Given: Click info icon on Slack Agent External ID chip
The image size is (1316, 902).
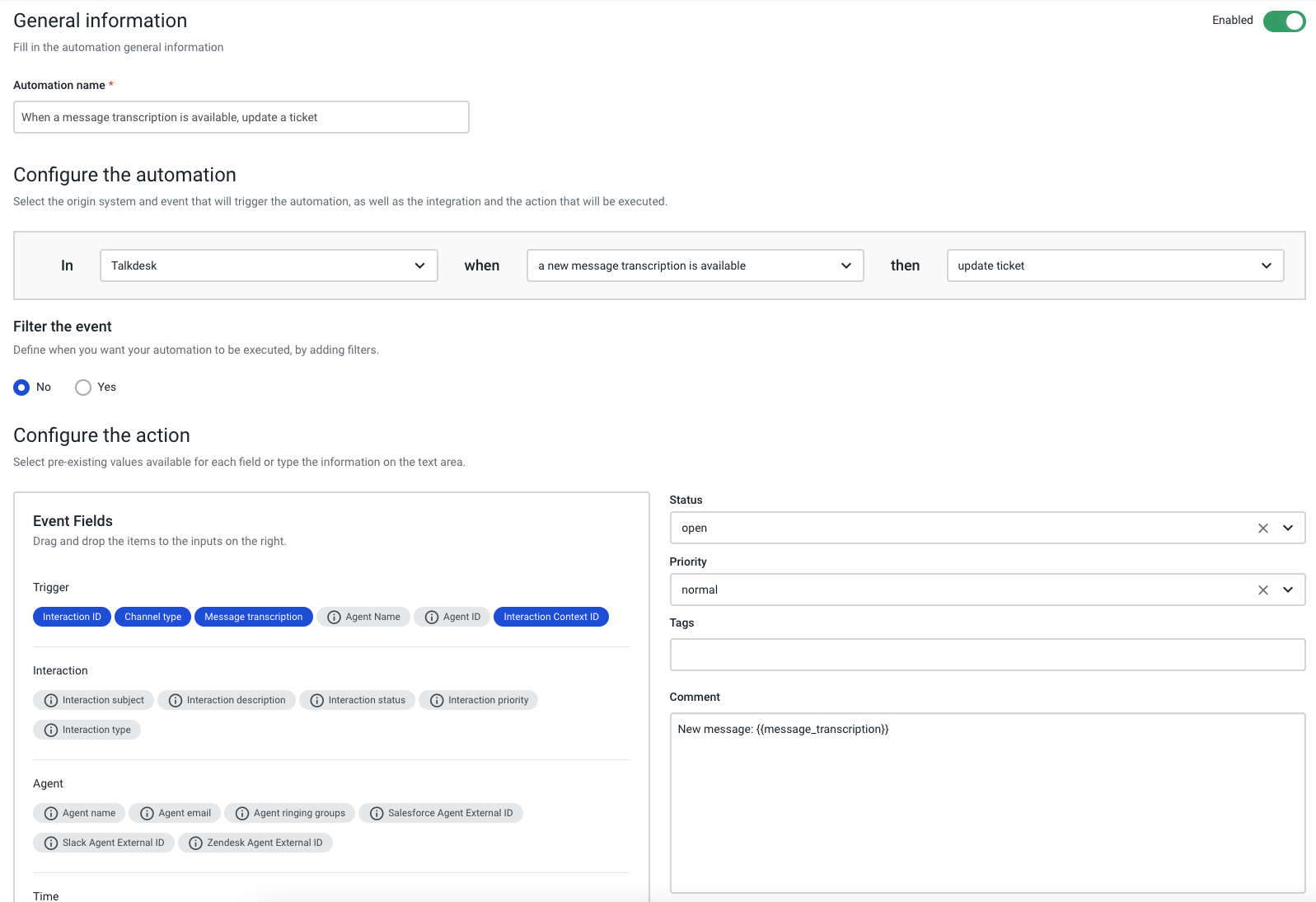Looking at the screenshot, I should pos(51,843).
